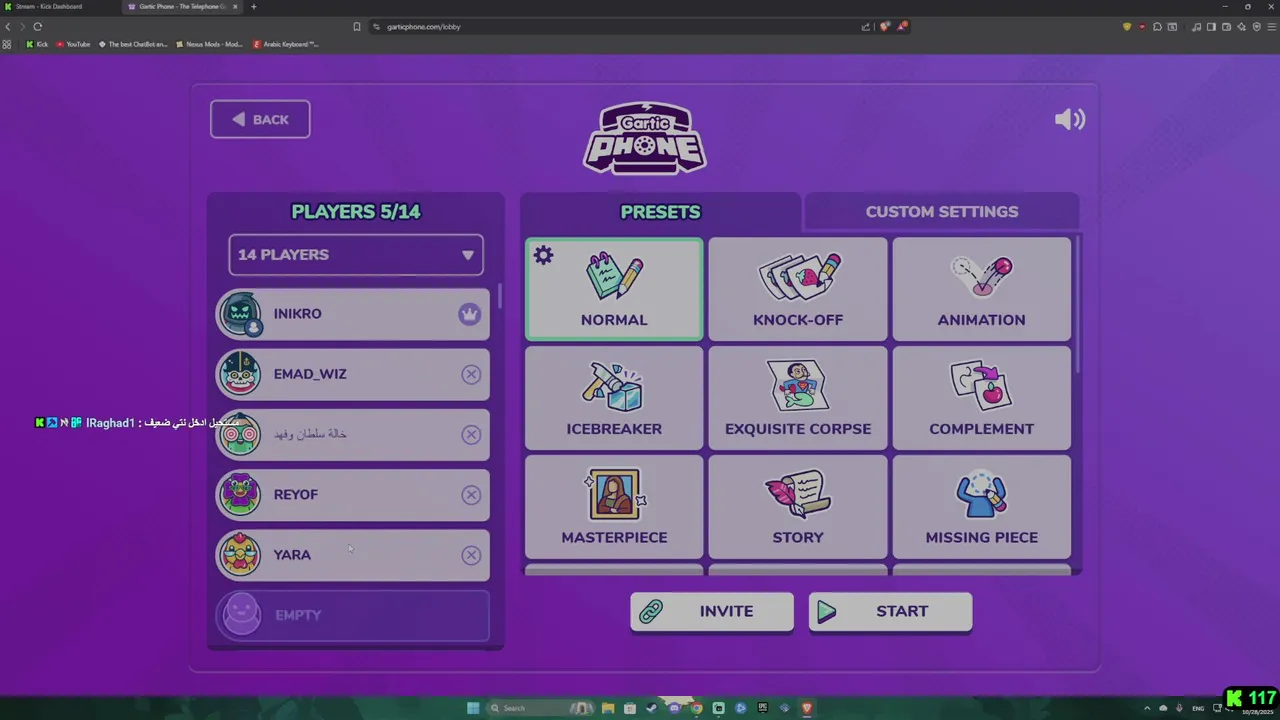Screen dimensions: 1280x720
Task: Click the taskbar Search box
Action: coord(540,708)
